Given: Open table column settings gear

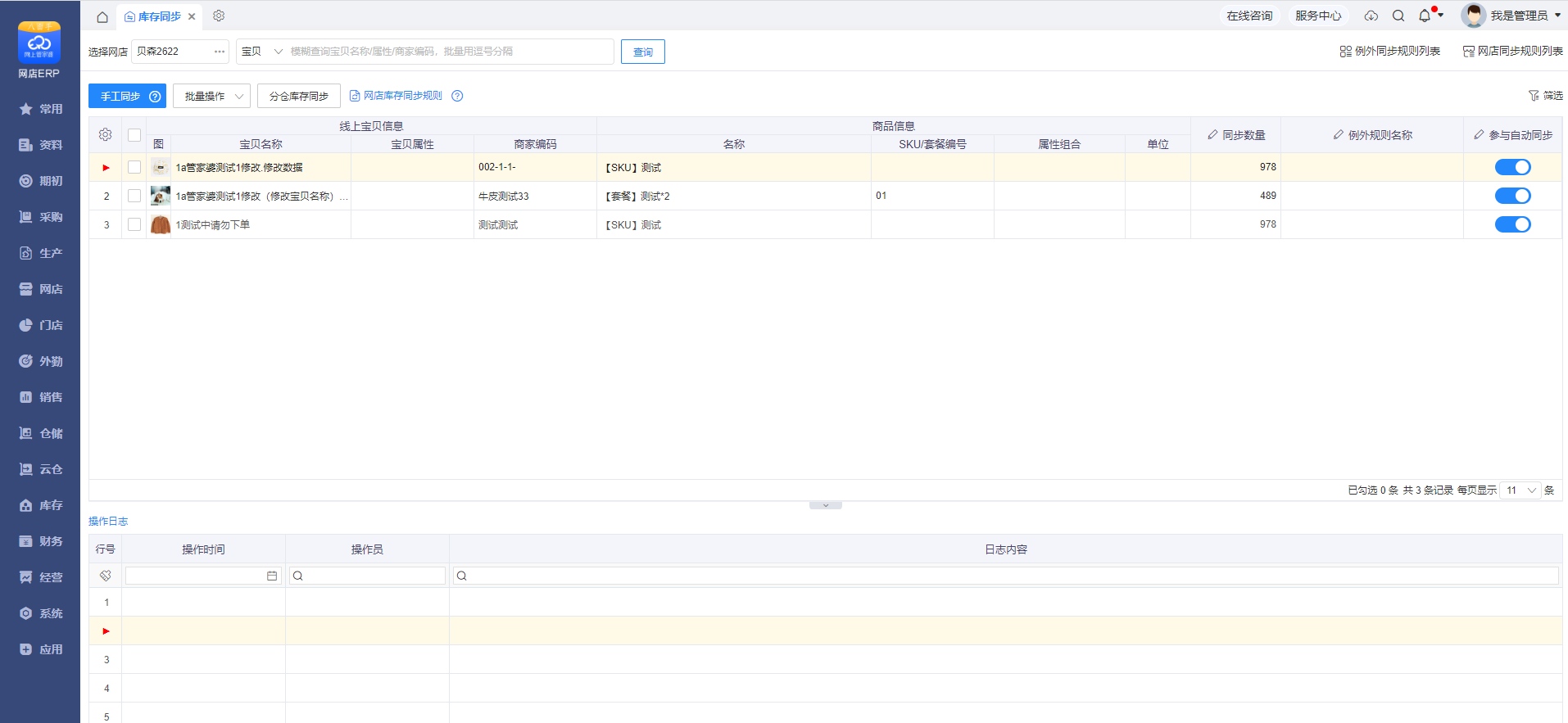Looking at the screenshot, I should click(x=105, y=134).
